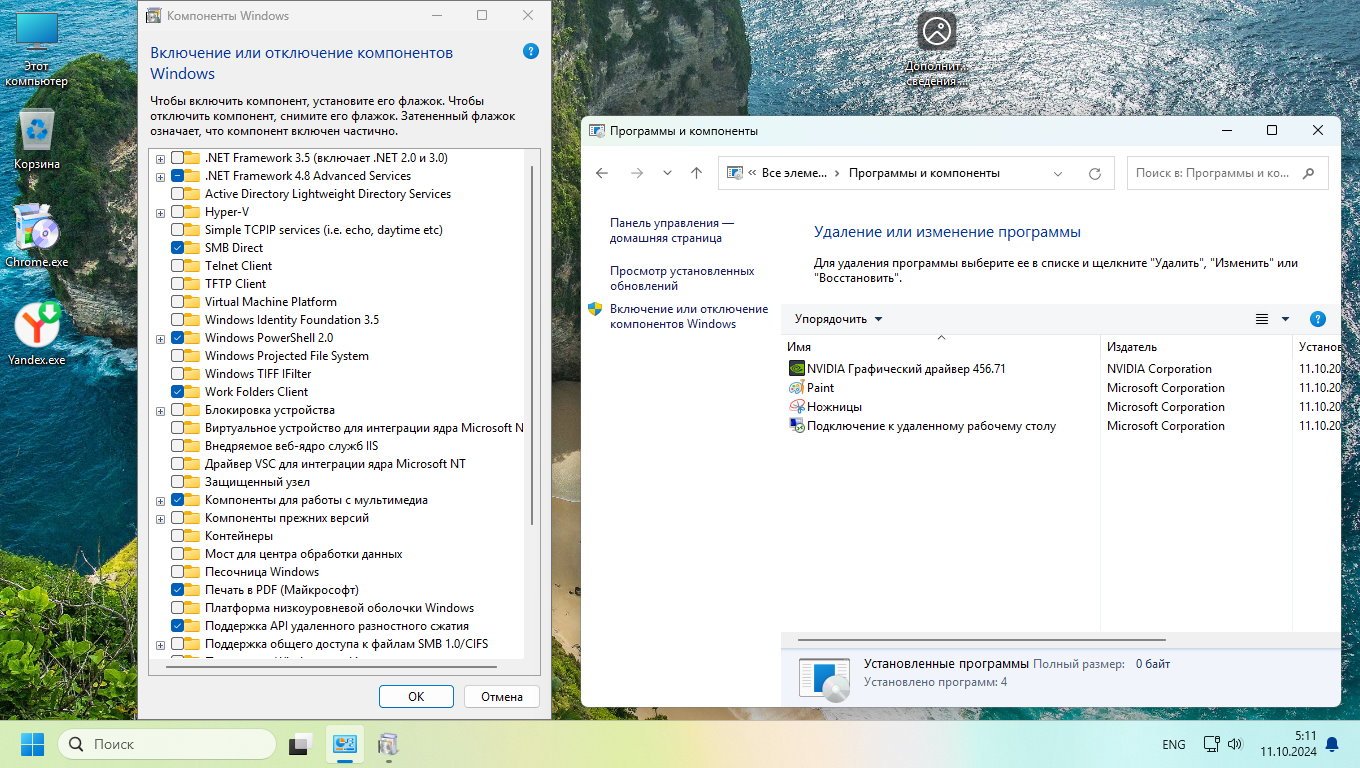Tick the Песочница Windows checkbox

[x=178, y=572]
